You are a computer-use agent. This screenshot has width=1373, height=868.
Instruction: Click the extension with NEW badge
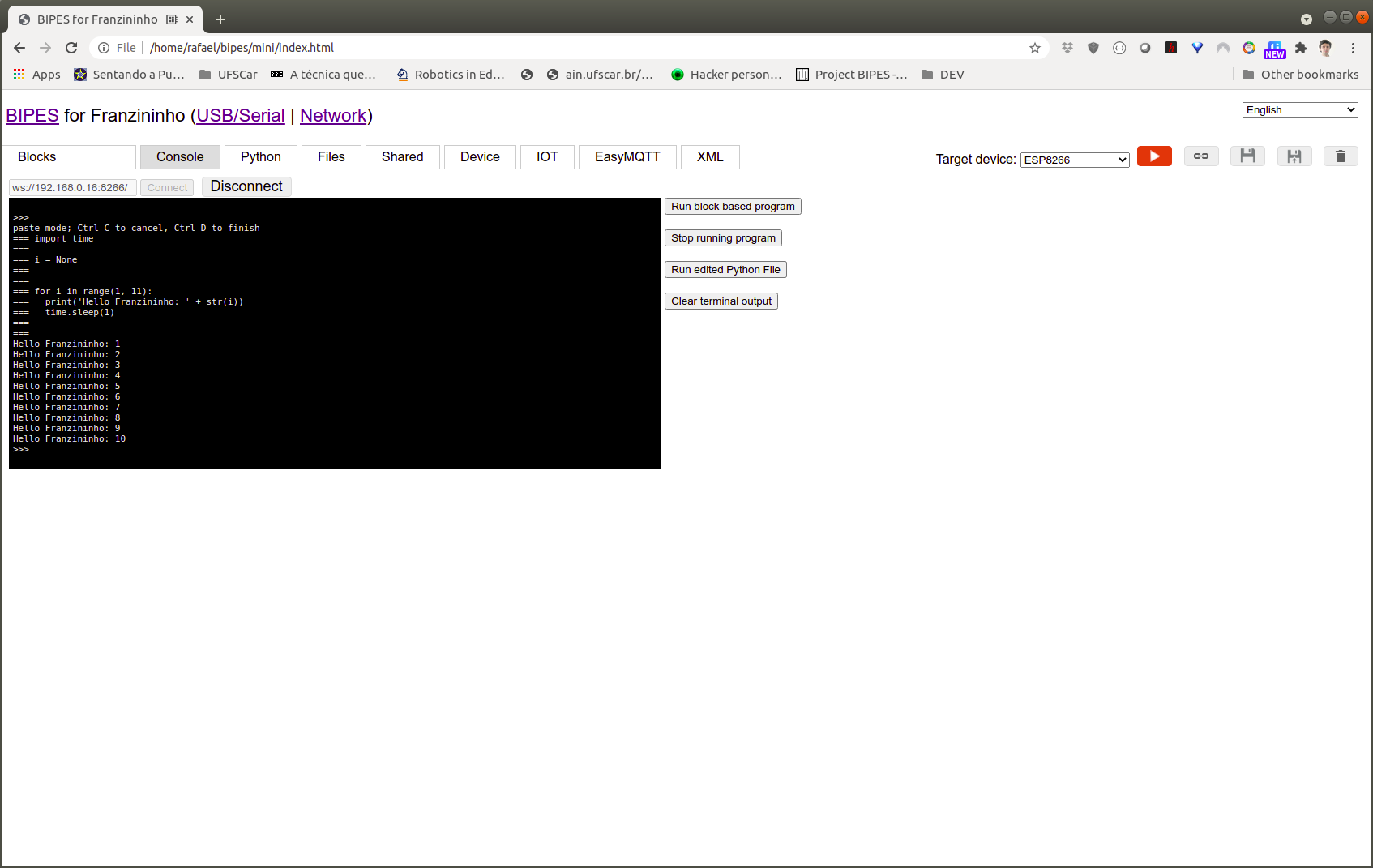1275,49
